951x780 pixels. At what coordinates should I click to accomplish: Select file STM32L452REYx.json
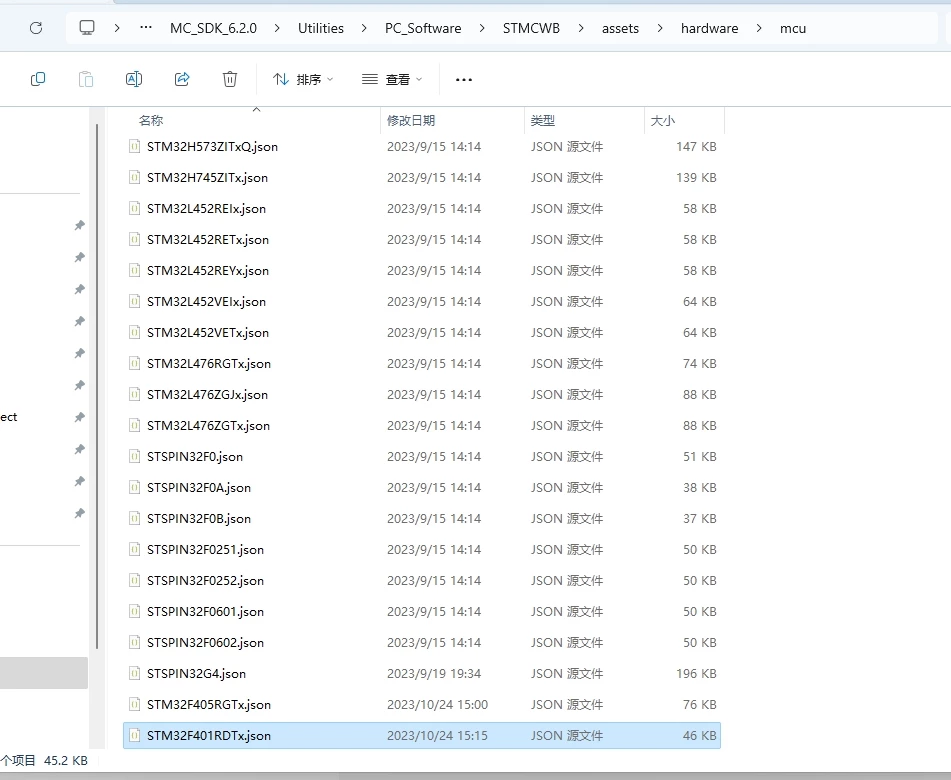click(x=422, y=271)
